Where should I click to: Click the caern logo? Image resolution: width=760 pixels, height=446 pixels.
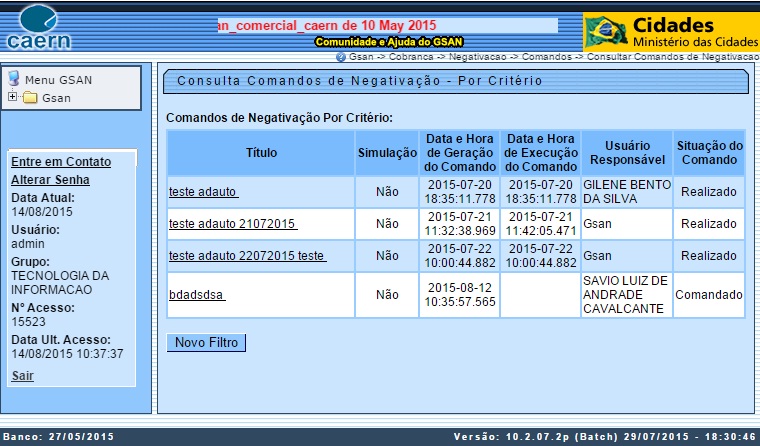coord(38,27)
